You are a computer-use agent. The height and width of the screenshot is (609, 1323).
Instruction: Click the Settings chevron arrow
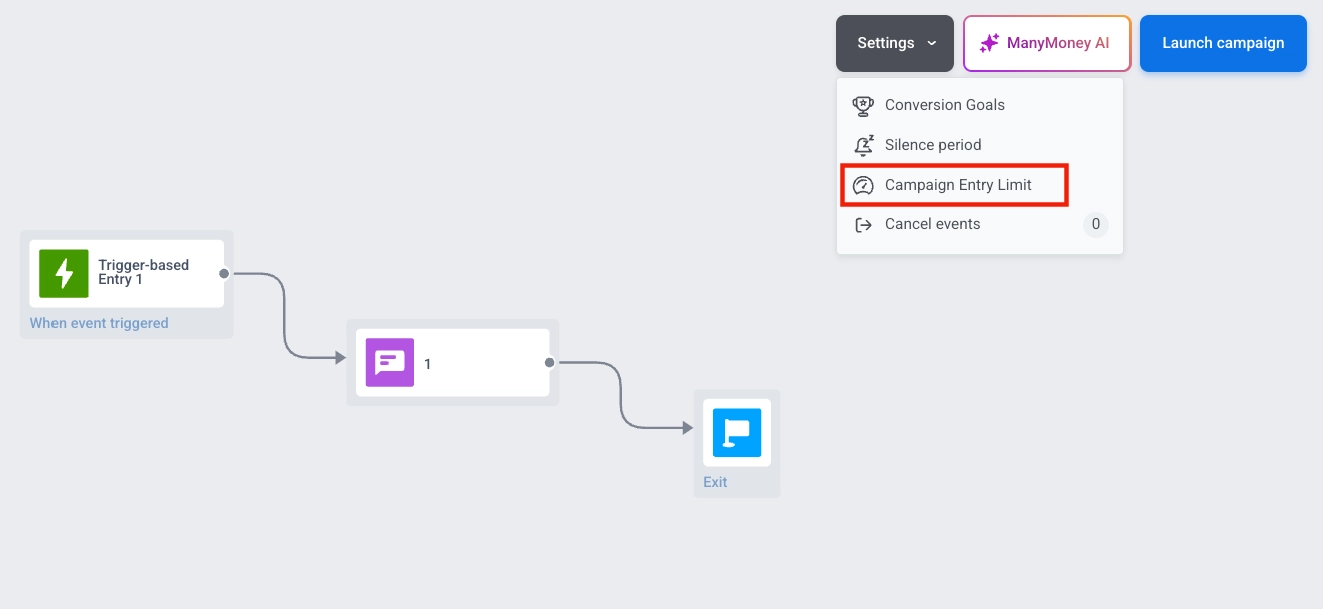point(932,43)
